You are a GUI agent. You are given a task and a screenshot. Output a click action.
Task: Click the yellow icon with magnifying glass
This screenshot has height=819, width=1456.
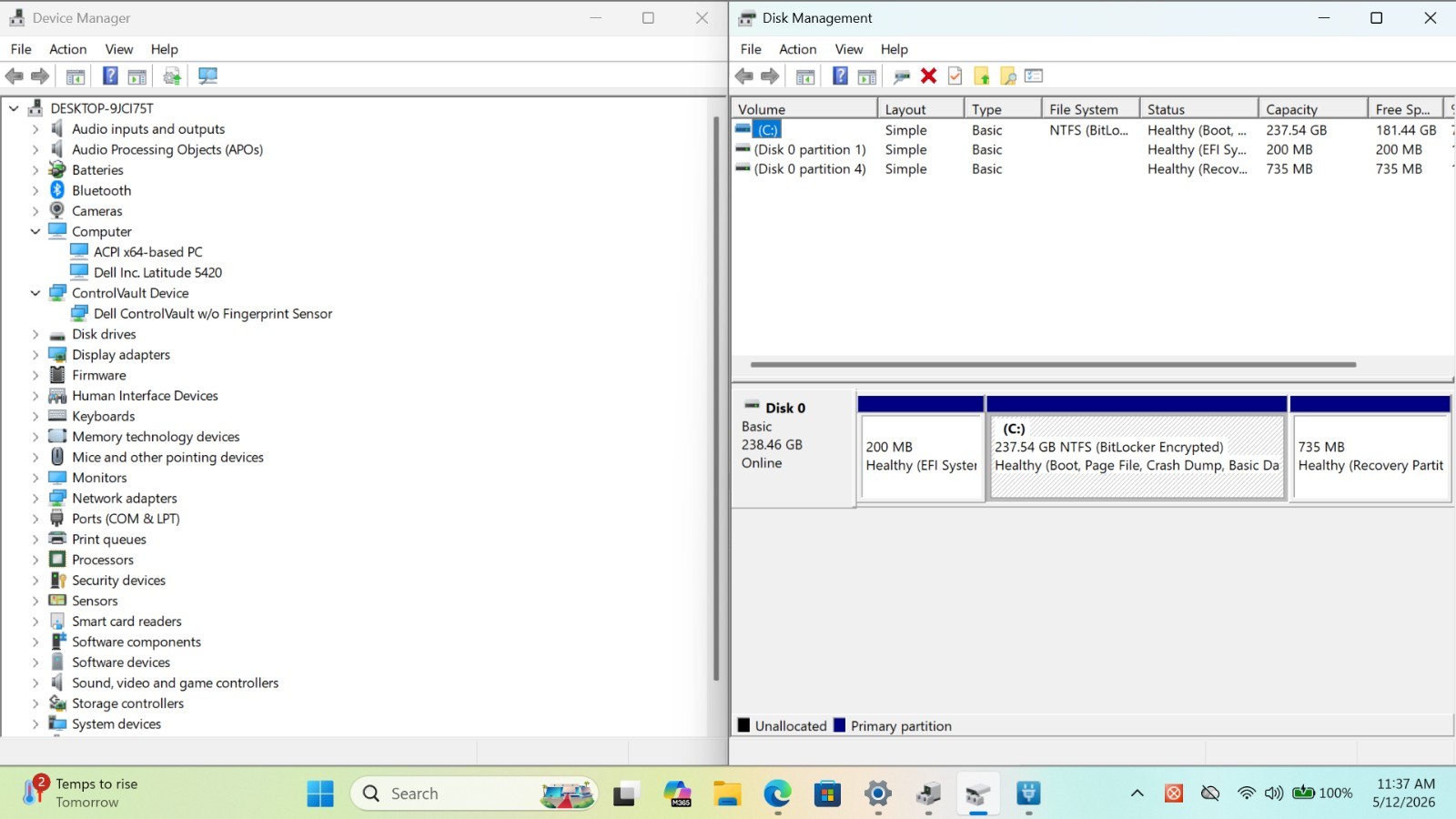click(x=1007, y=76)
